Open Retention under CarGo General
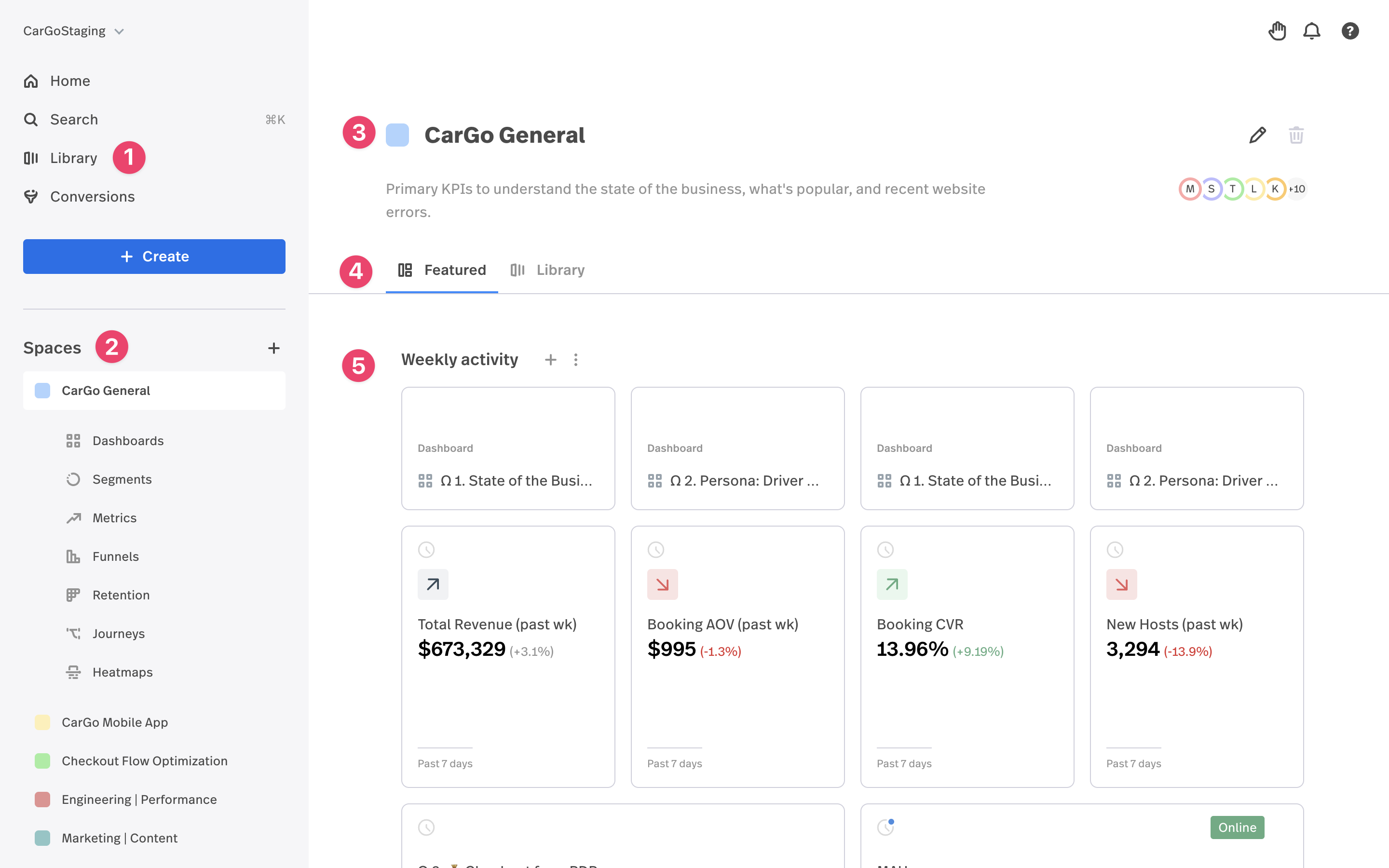 pyautogui.click(x=121, y=595)
